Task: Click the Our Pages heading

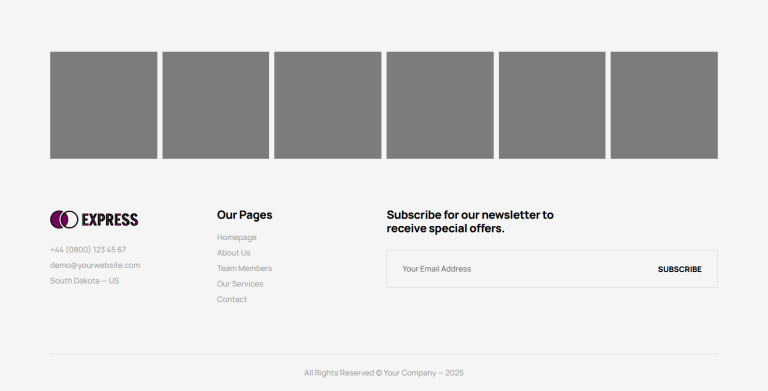Action: pos(244,215)
